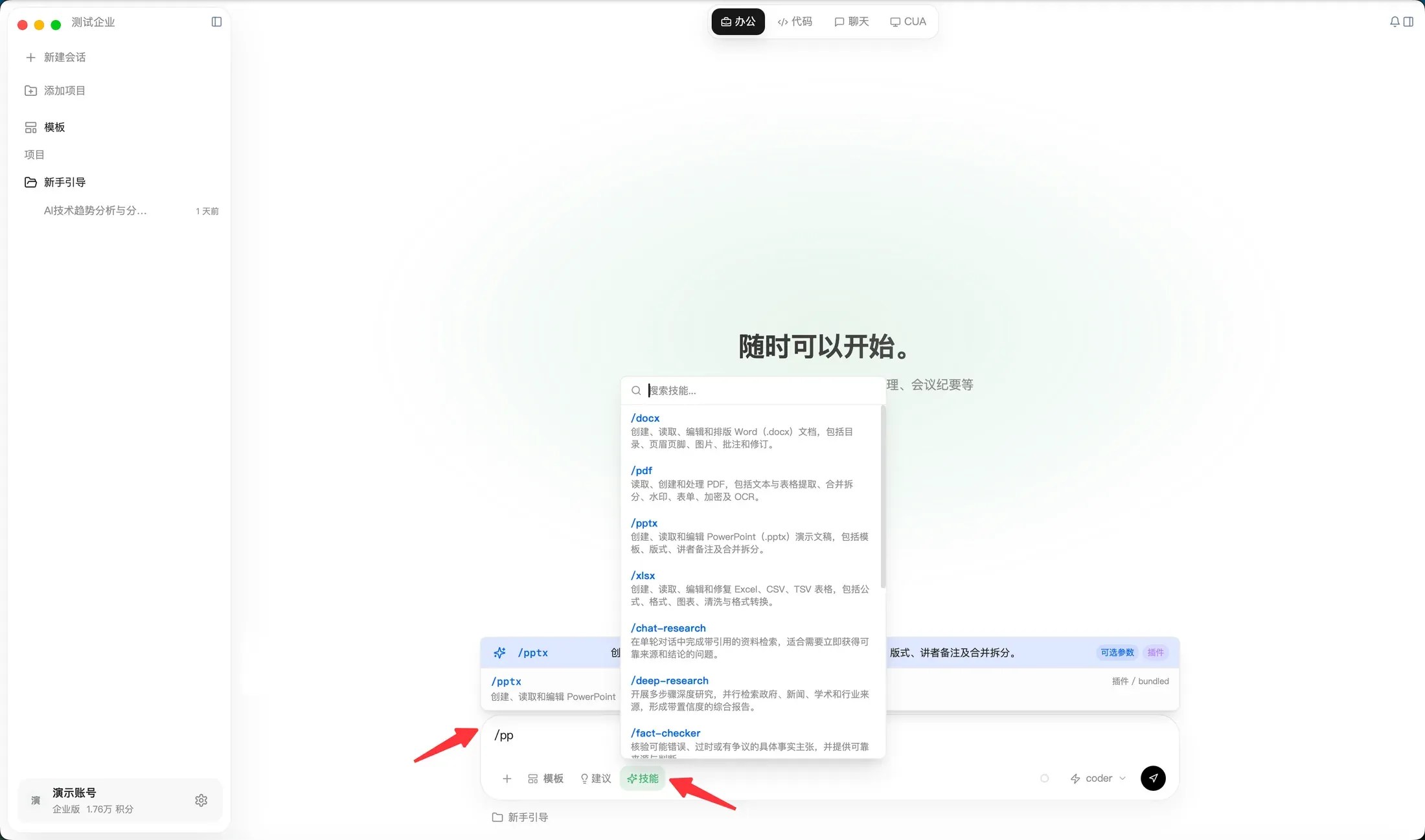Toggle the right side panel icon

1408,22
